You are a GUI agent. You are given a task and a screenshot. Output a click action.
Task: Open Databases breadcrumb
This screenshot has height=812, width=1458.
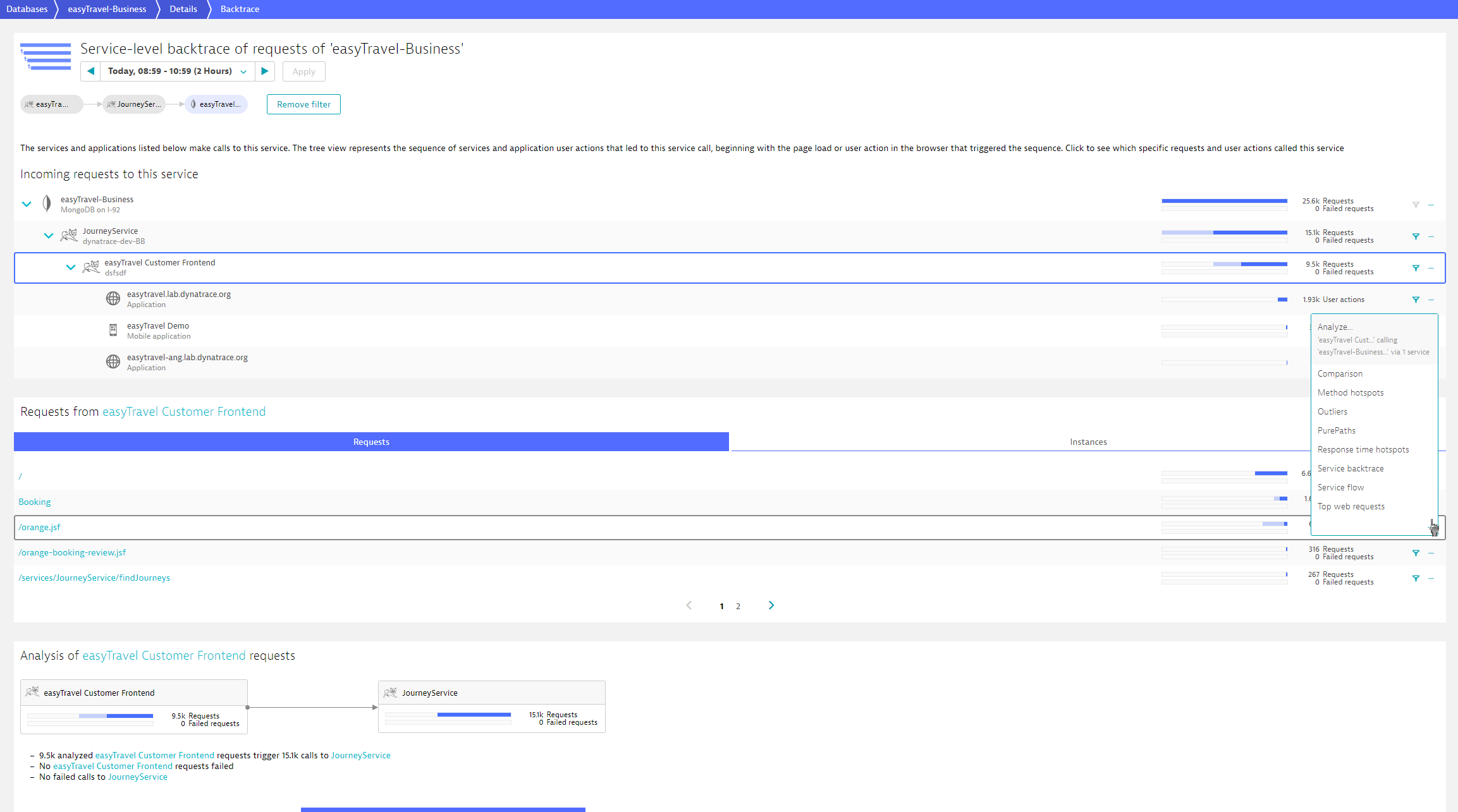pyautogui.click(x=27, y=9)
